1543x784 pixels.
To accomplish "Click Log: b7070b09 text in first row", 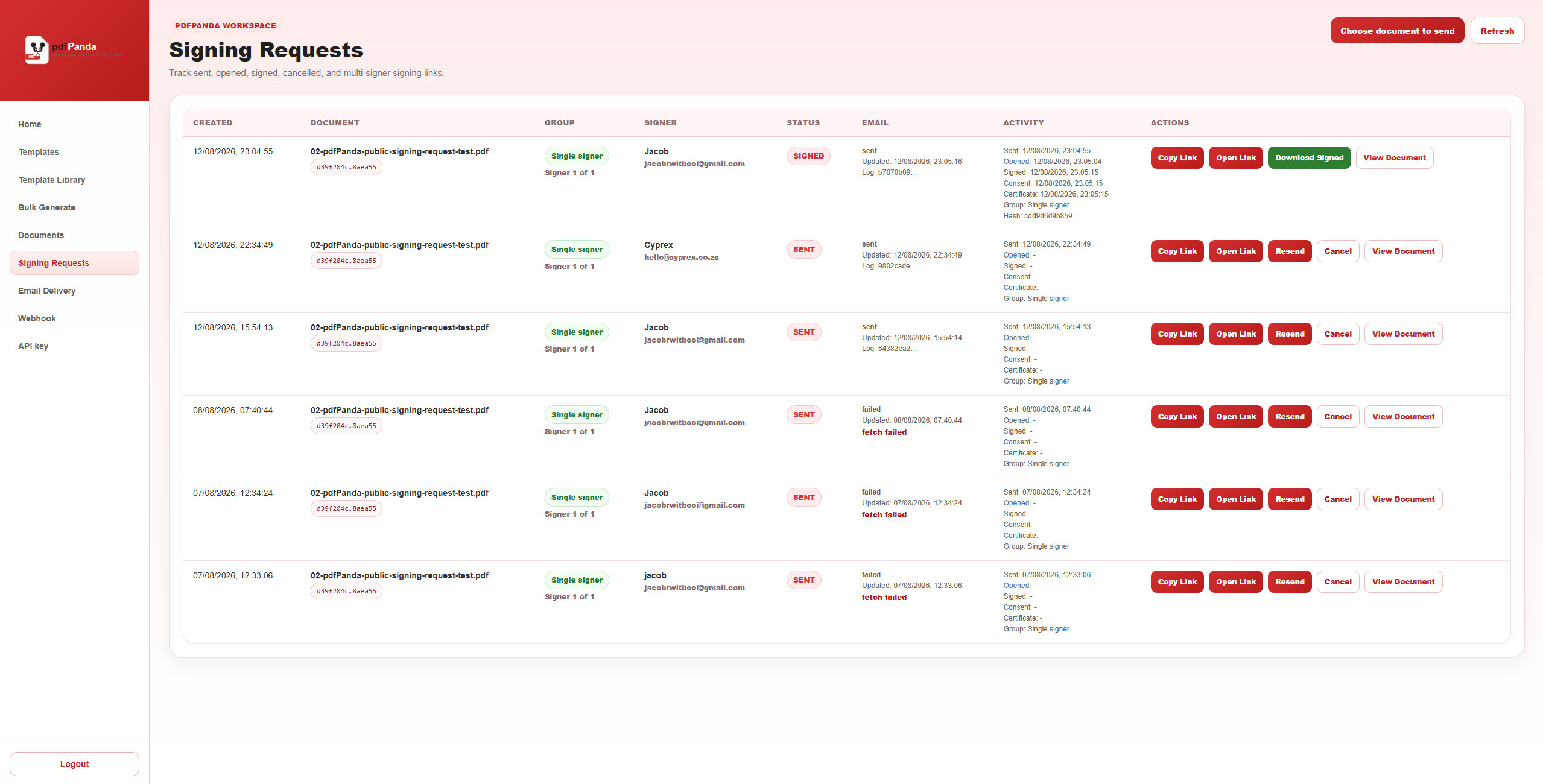I will coord(889,172).
